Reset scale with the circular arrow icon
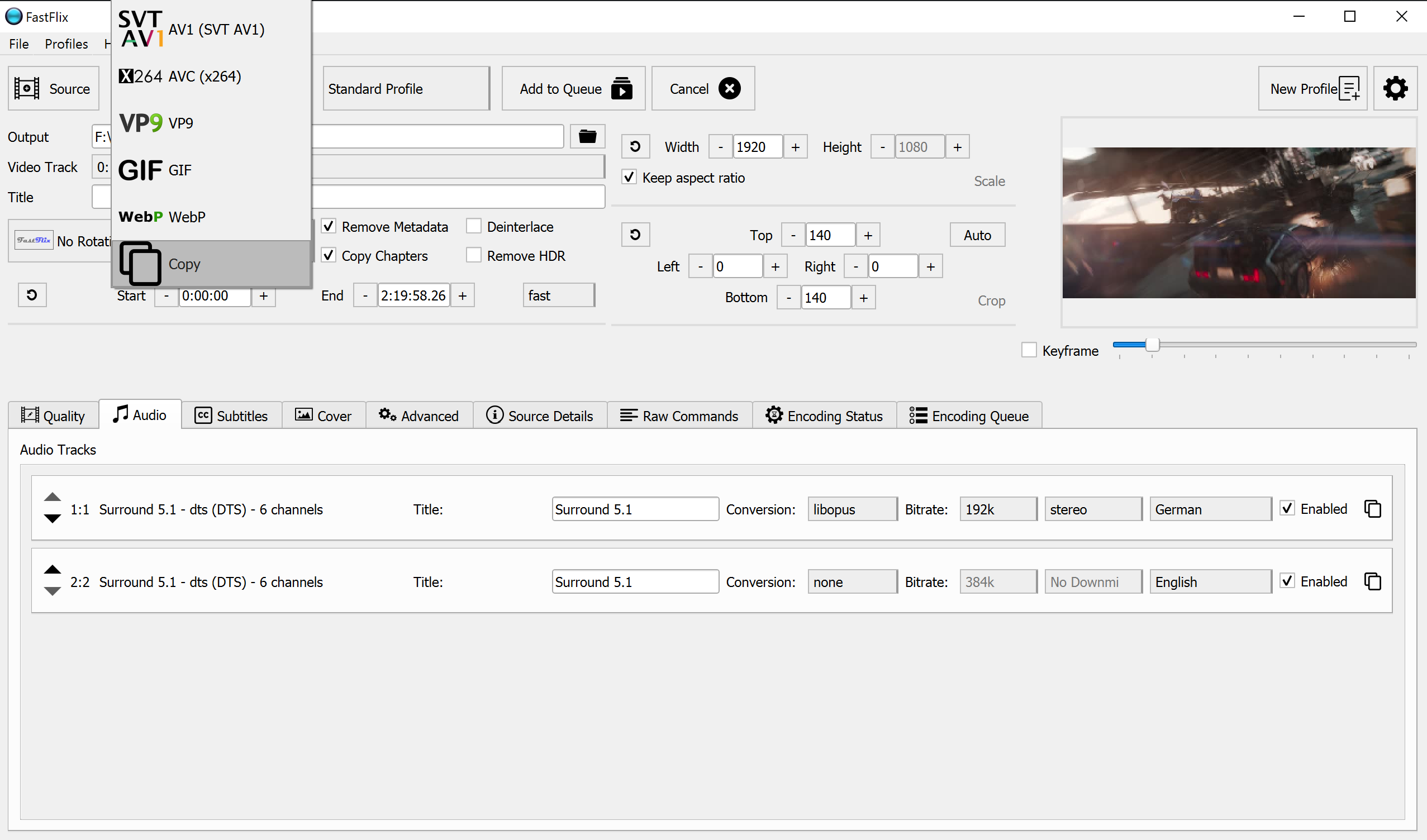The height and width of the screenshot is (840, 1427). [x=635, y=146]
